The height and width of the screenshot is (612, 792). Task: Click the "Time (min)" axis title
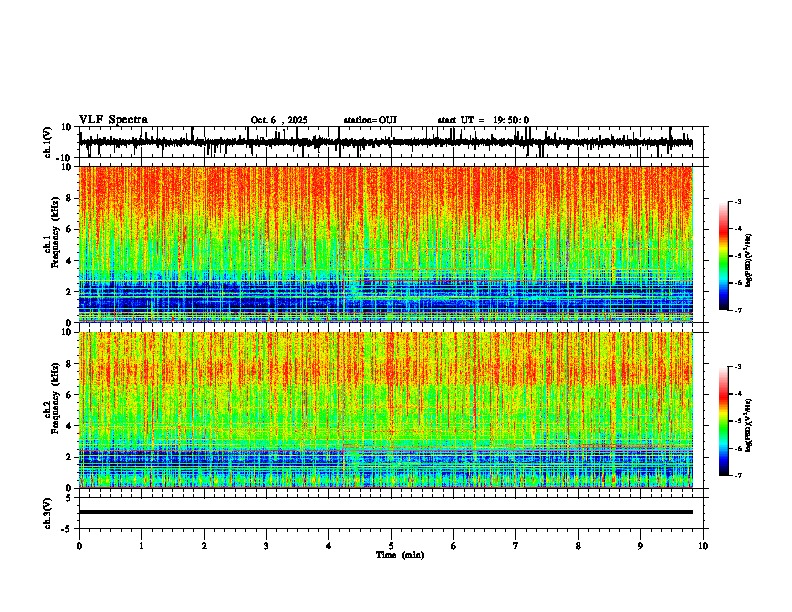(400, 555)
